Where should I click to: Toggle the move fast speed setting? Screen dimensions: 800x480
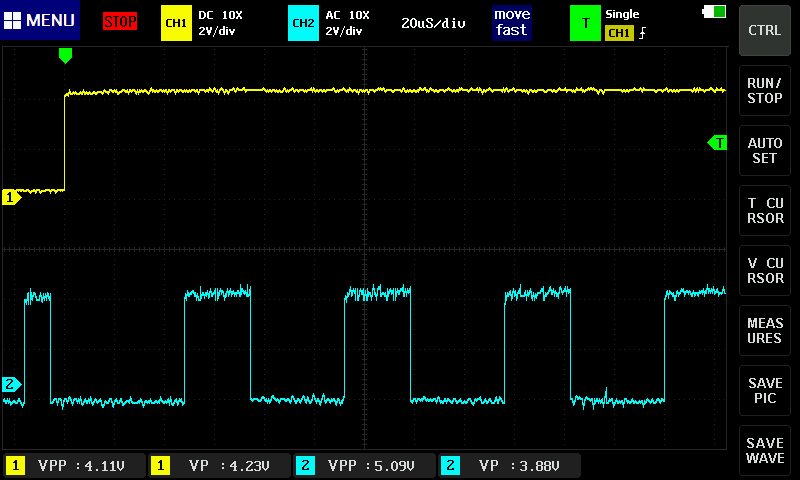pyautogui.click(x=510, y=22)
